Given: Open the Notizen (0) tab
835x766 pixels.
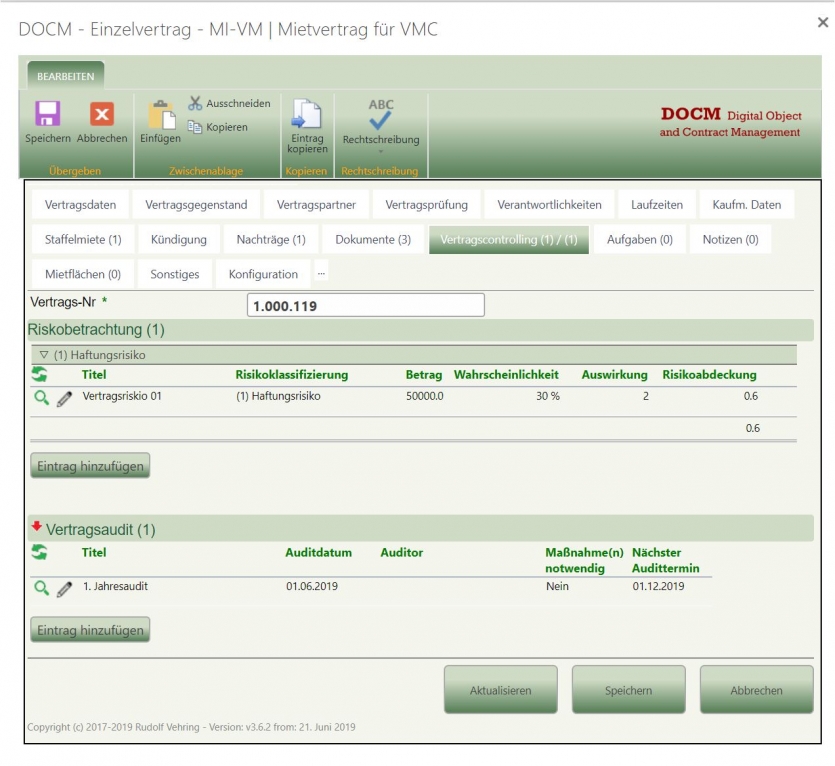Looking at the screenshot, I should pyautogui.click(x=730, y=239).
